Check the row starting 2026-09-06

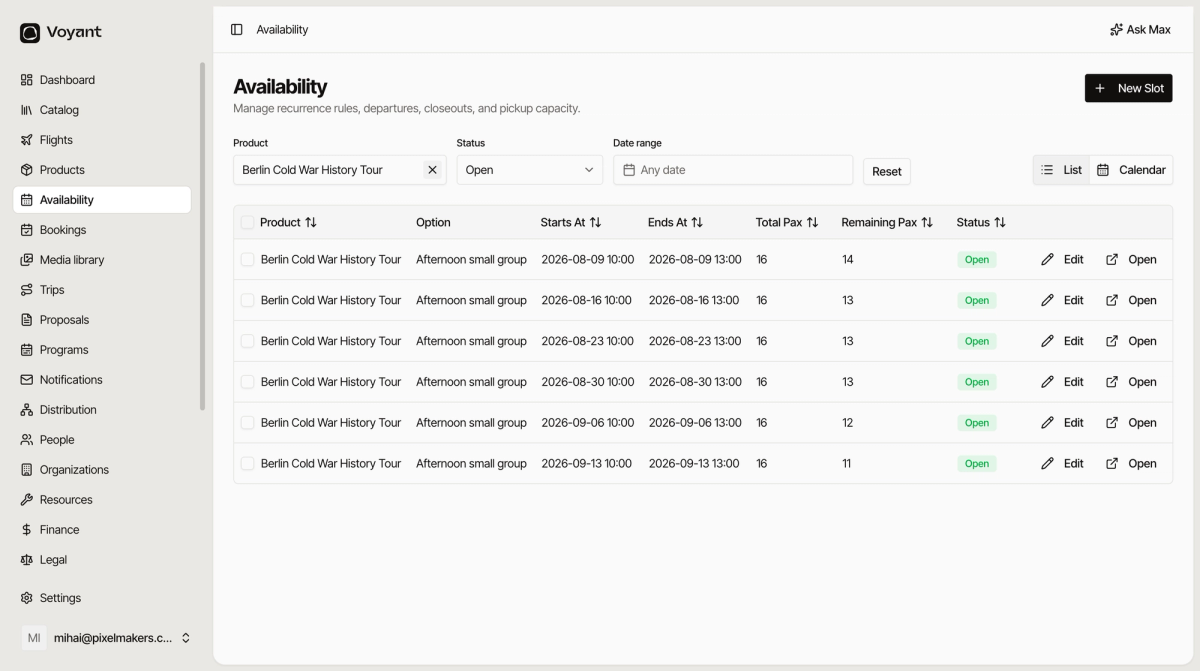(247, 423)
